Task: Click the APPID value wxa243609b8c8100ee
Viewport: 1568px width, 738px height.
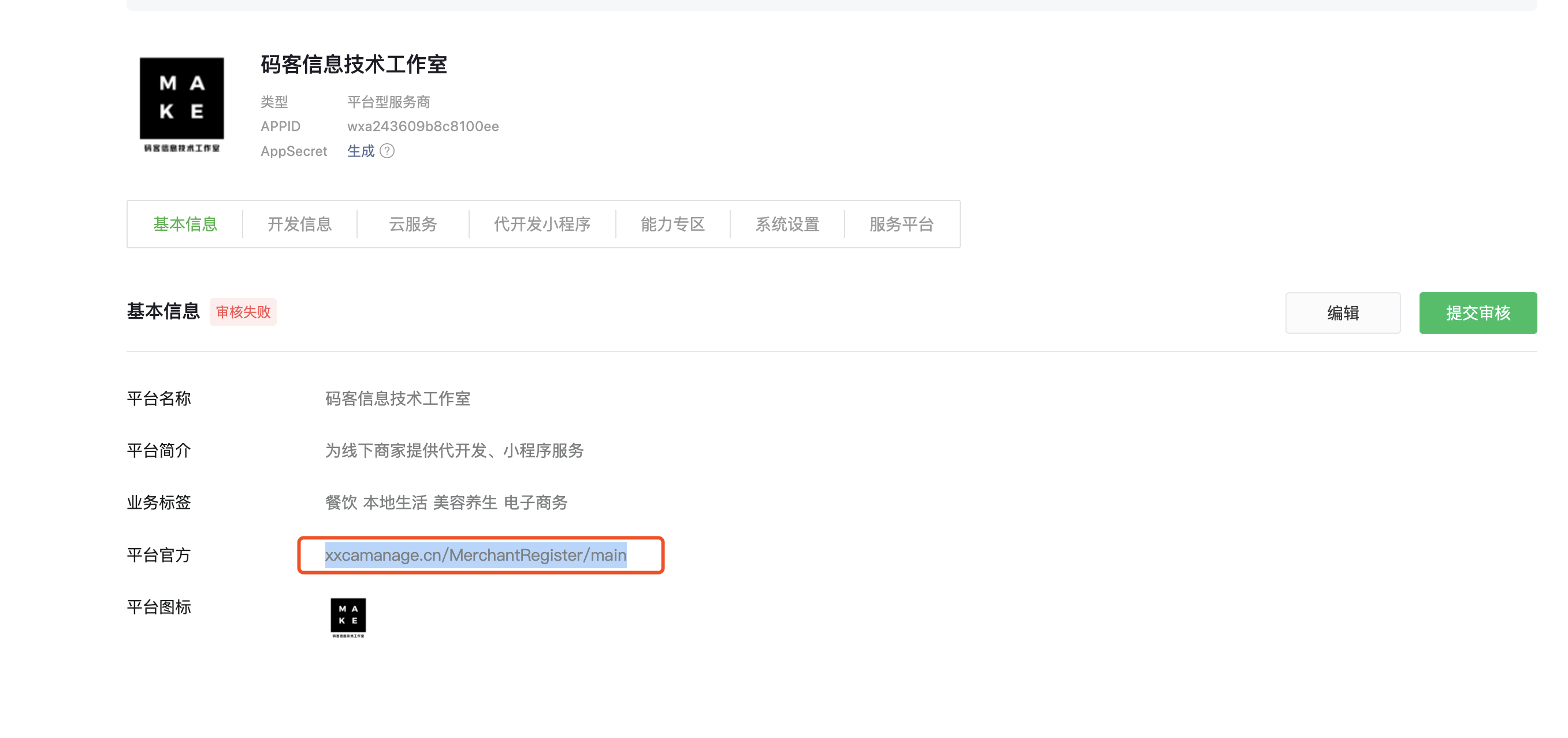Action: [422, 126]
